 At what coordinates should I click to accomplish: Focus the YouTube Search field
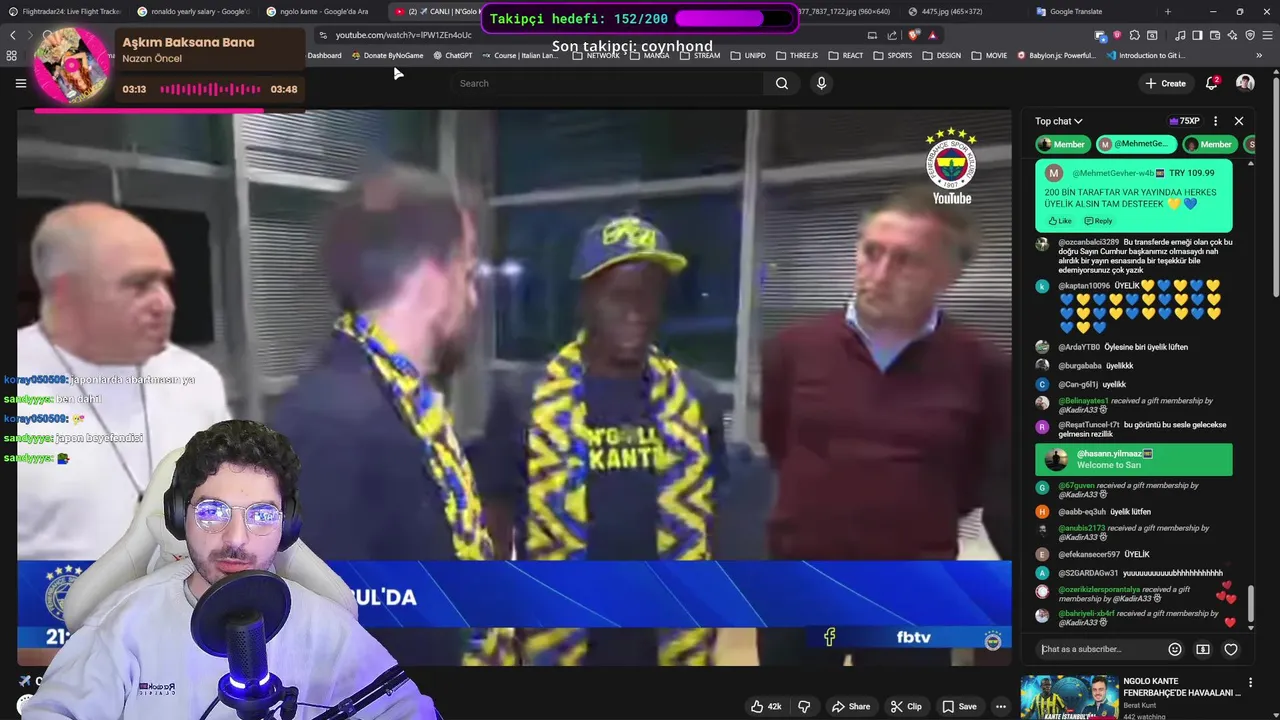[x=610, y=83]
